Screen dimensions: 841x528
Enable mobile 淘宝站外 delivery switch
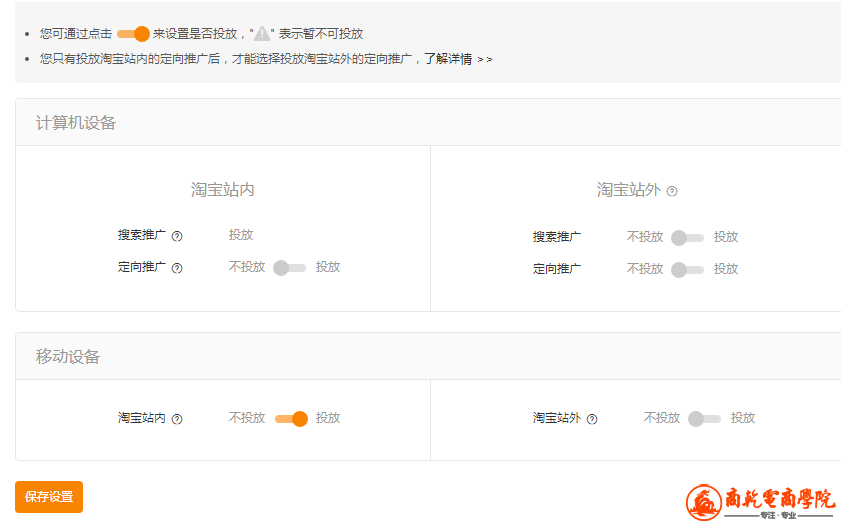tap(705, 419)
